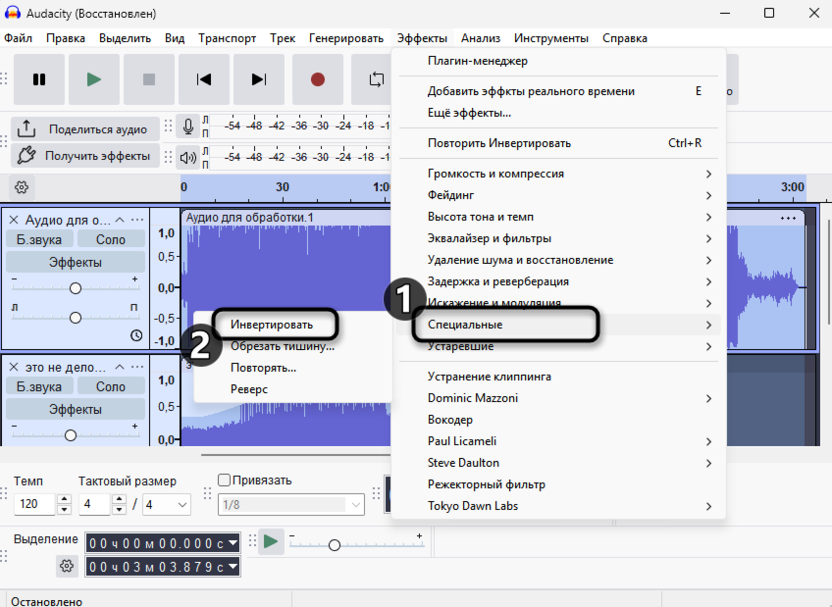Click the speaker icon on the playback meter
This screenshot has height=607, width=832.
[x=189, y=157]
